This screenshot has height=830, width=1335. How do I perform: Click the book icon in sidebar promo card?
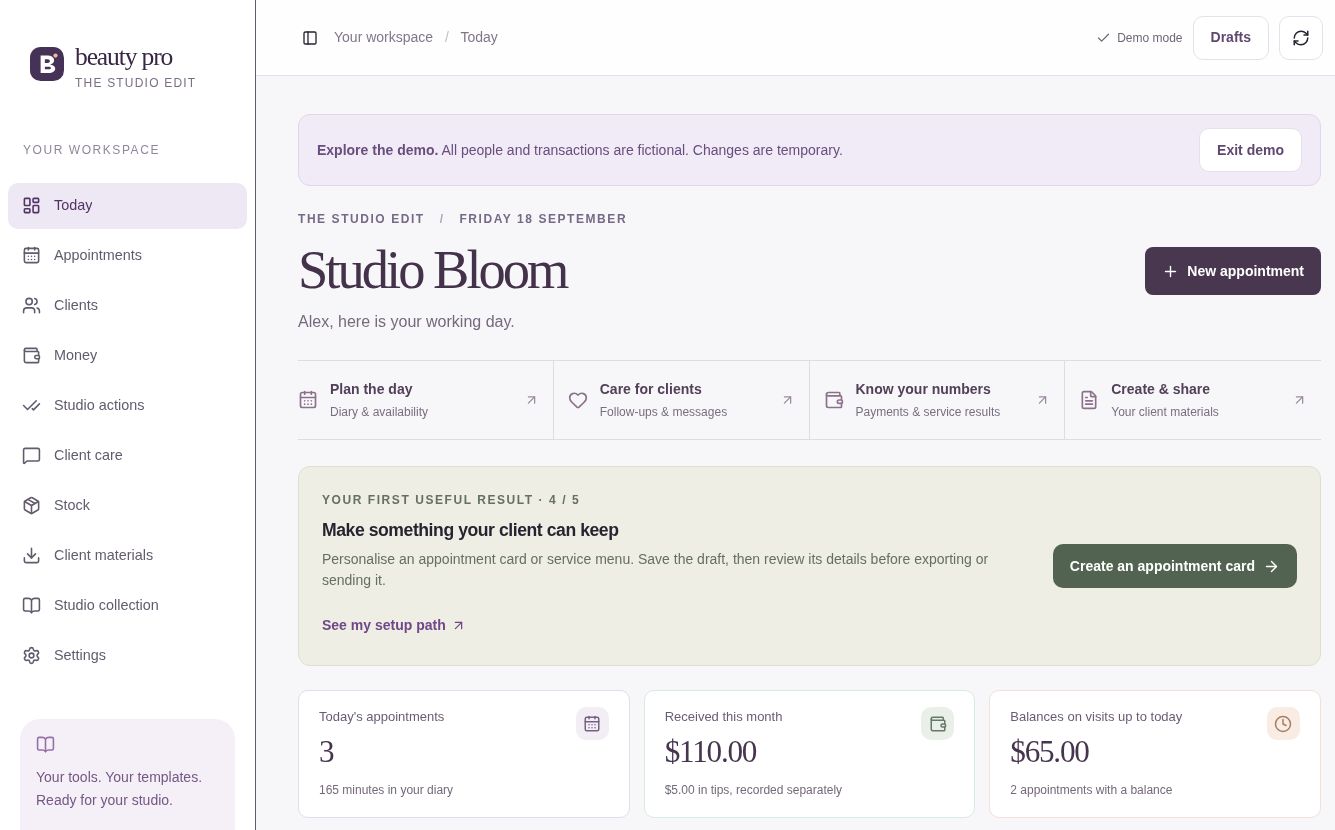click(x=45, y=744)
